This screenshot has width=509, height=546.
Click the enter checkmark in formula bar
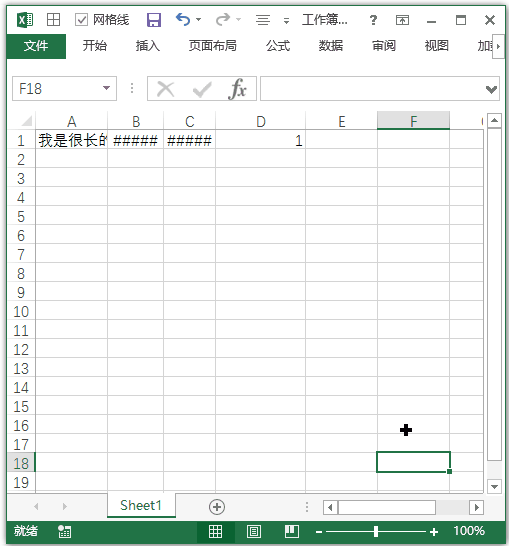coord(202,89)
